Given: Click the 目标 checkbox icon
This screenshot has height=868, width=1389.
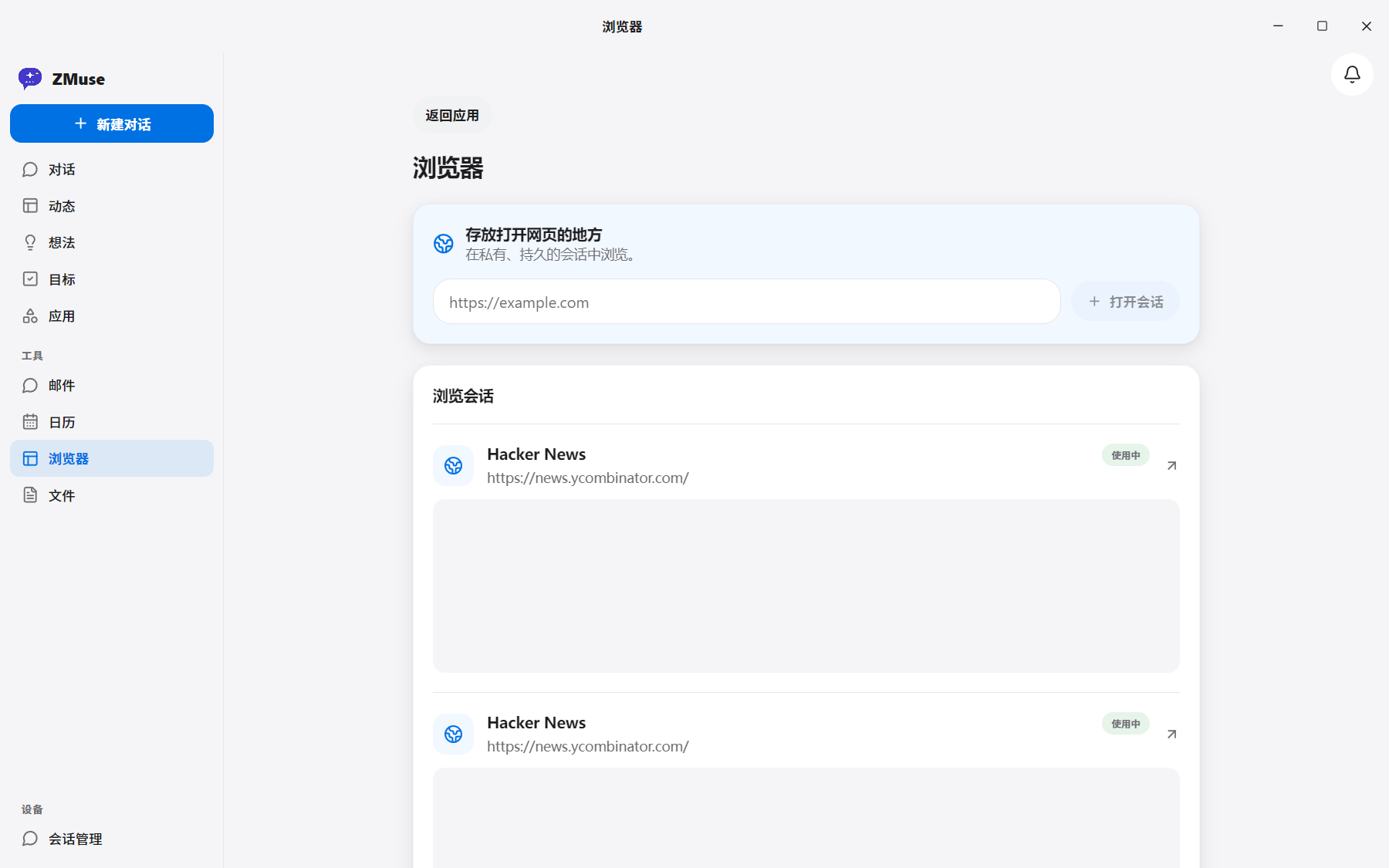Looking at the screenshot, I should click(x=30, y=279).
